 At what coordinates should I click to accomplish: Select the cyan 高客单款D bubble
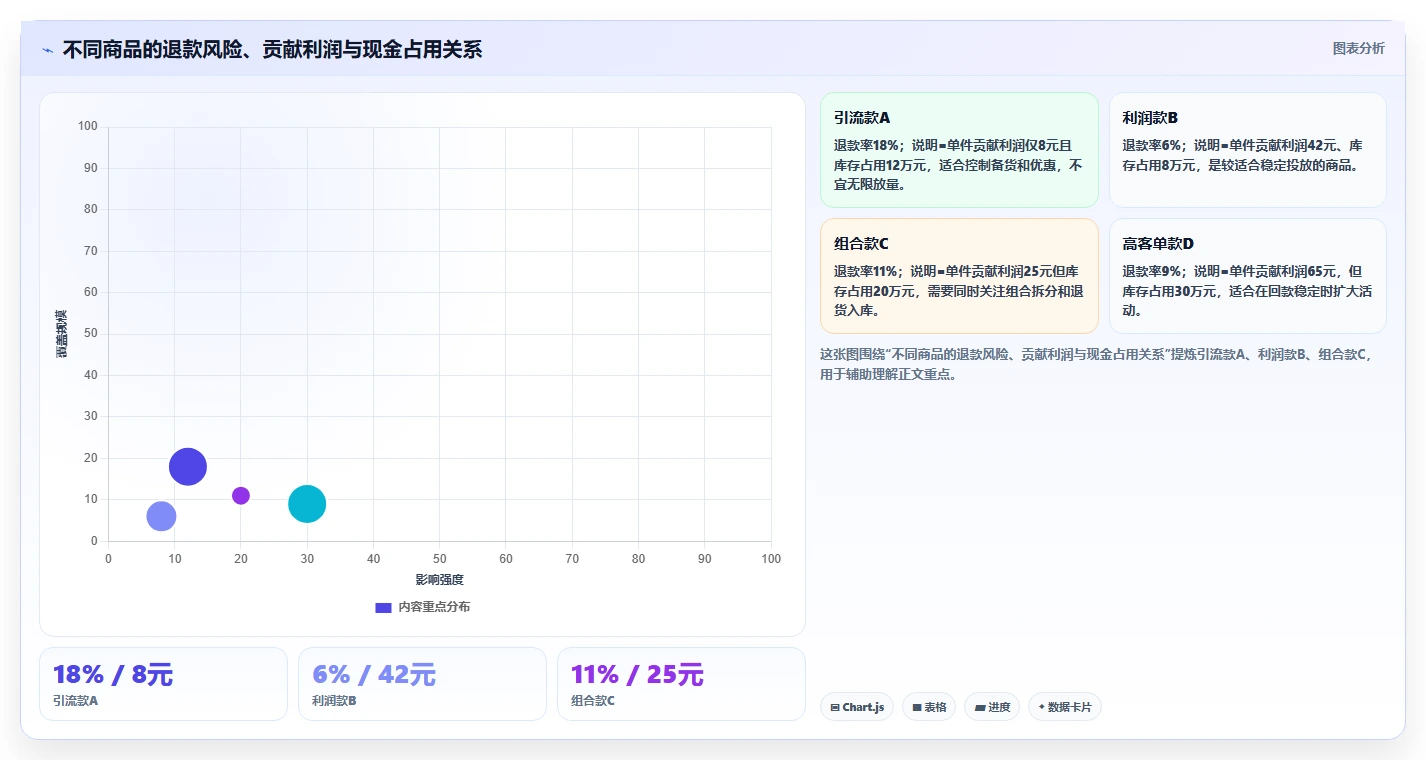[x=307, y=504]
